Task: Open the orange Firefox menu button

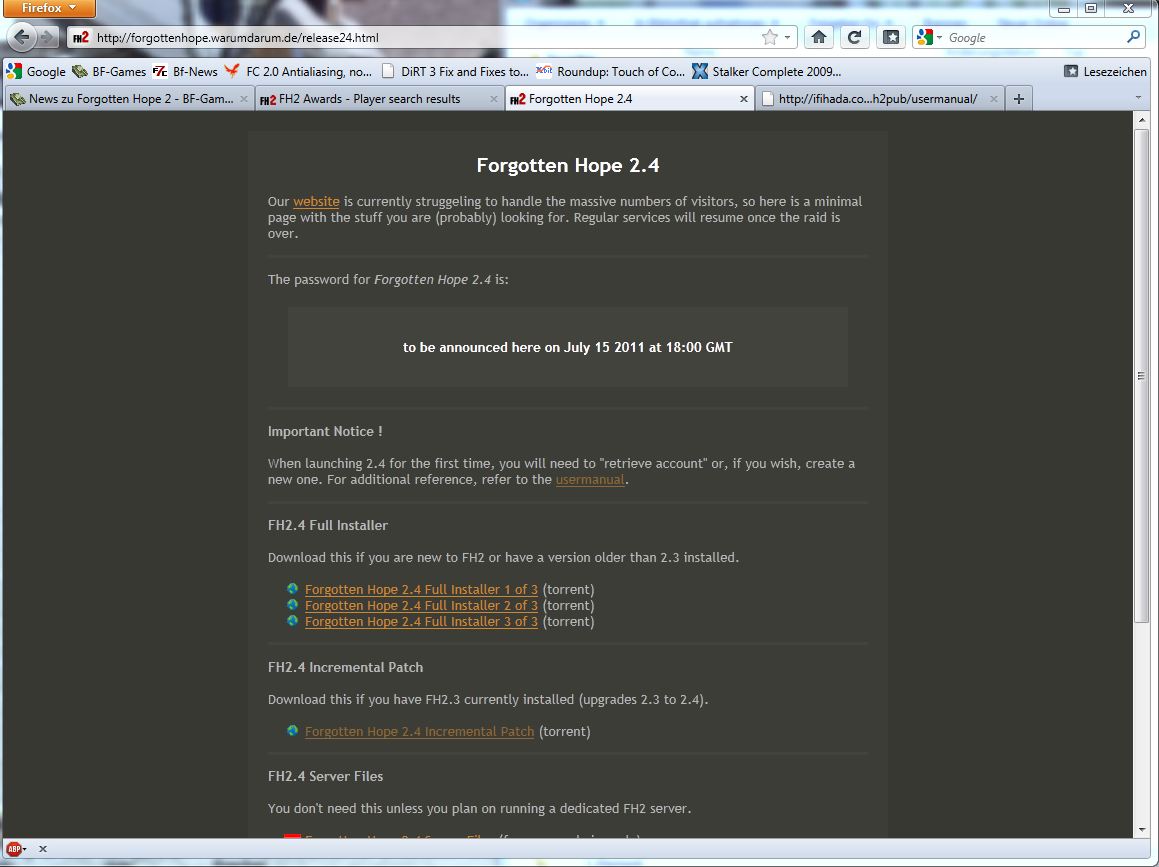Action: tap(49, 8)
